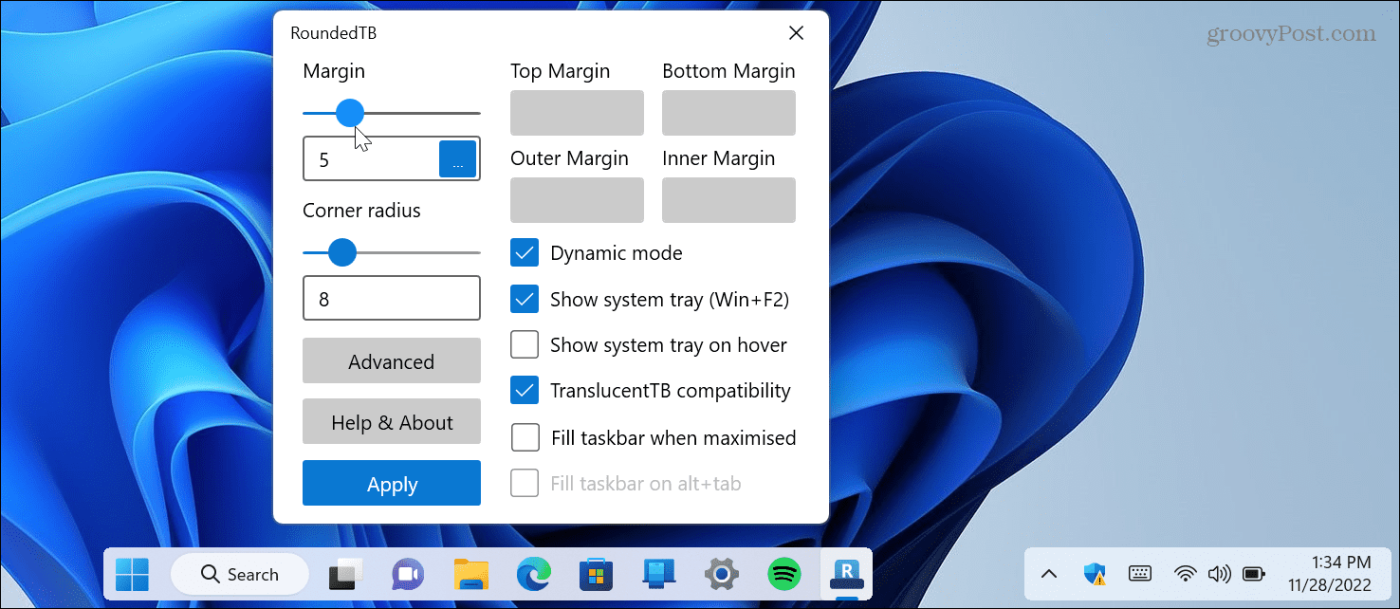Close the RoundedTB window
Image resolution: width=1400 pixels, height=609 pixels.
point(796,33)
